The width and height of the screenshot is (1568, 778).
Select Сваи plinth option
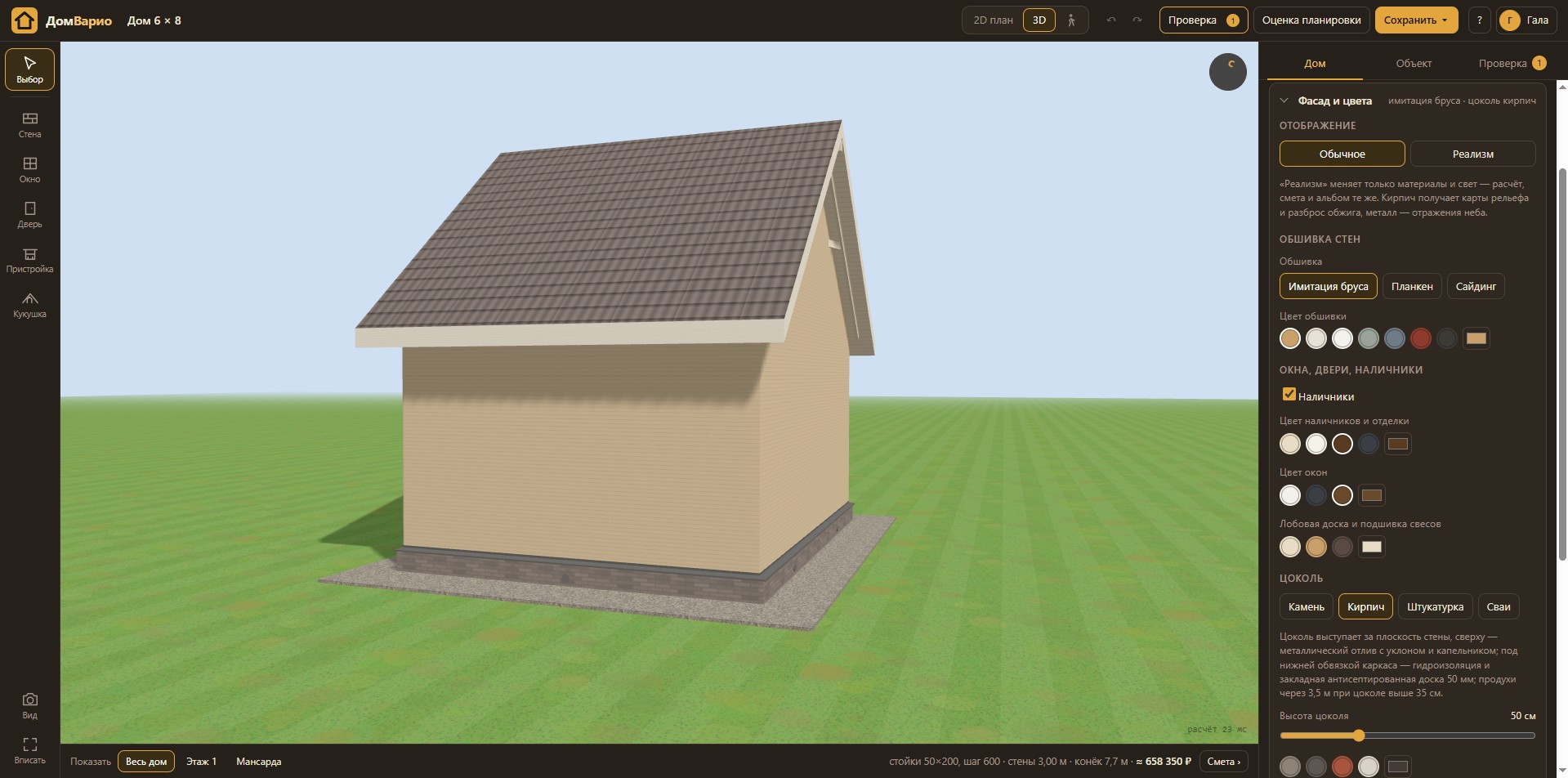pos(1499,606)
